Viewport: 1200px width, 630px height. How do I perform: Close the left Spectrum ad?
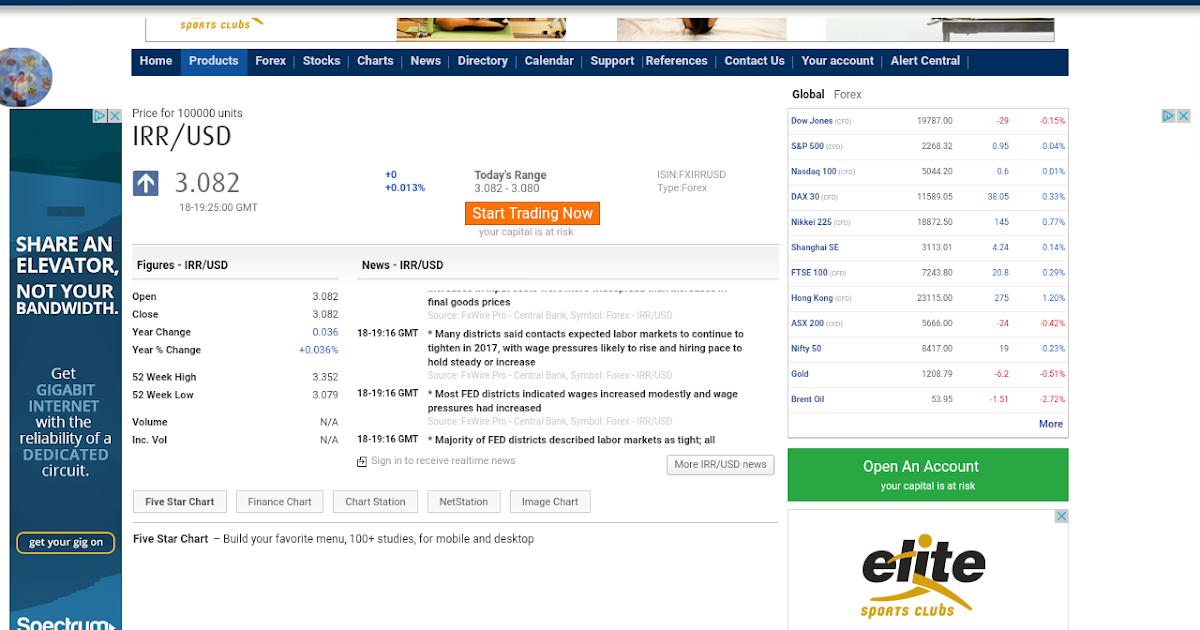coord(114,116)
